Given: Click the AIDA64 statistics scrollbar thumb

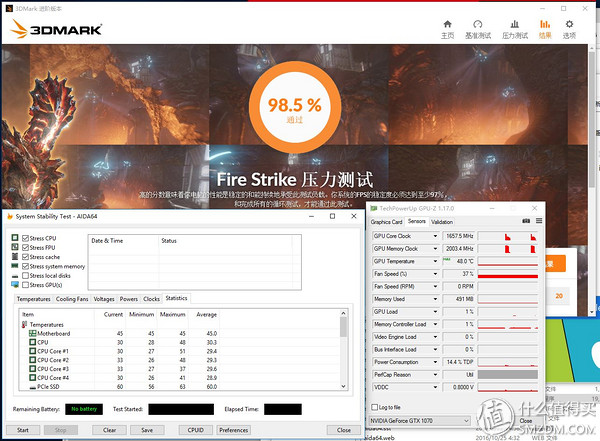Looking at the screenshot, I should [343, 327].
